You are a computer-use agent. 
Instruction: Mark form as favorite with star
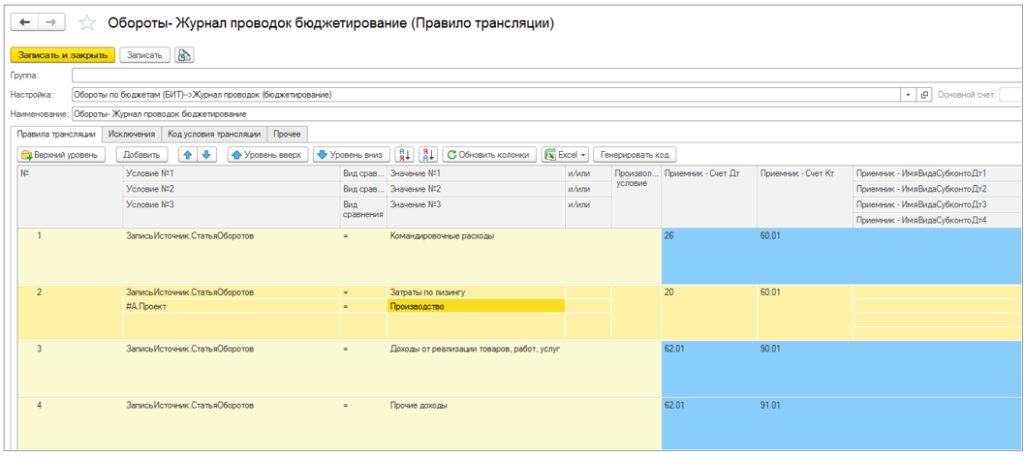tap(87, 24)
